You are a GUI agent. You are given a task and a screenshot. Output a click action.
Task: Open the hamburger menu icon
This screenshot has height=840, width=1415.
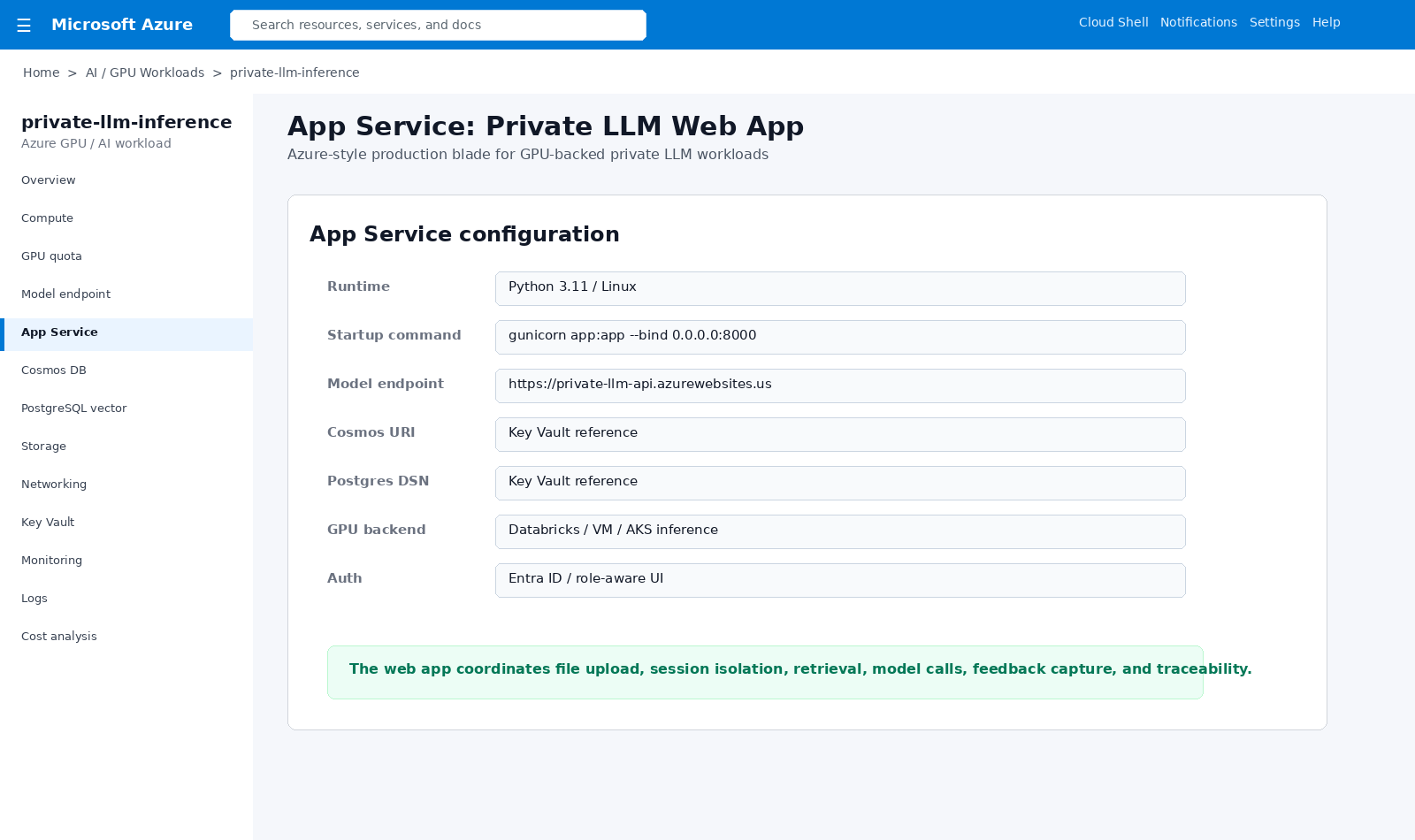click(24, 25)
